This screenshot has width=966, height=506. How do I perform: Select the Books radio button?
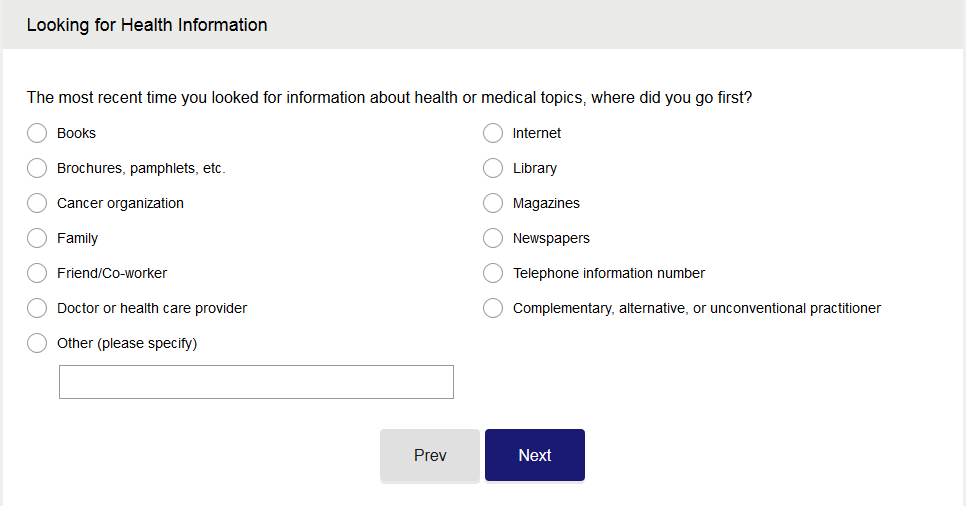point(37,133)
